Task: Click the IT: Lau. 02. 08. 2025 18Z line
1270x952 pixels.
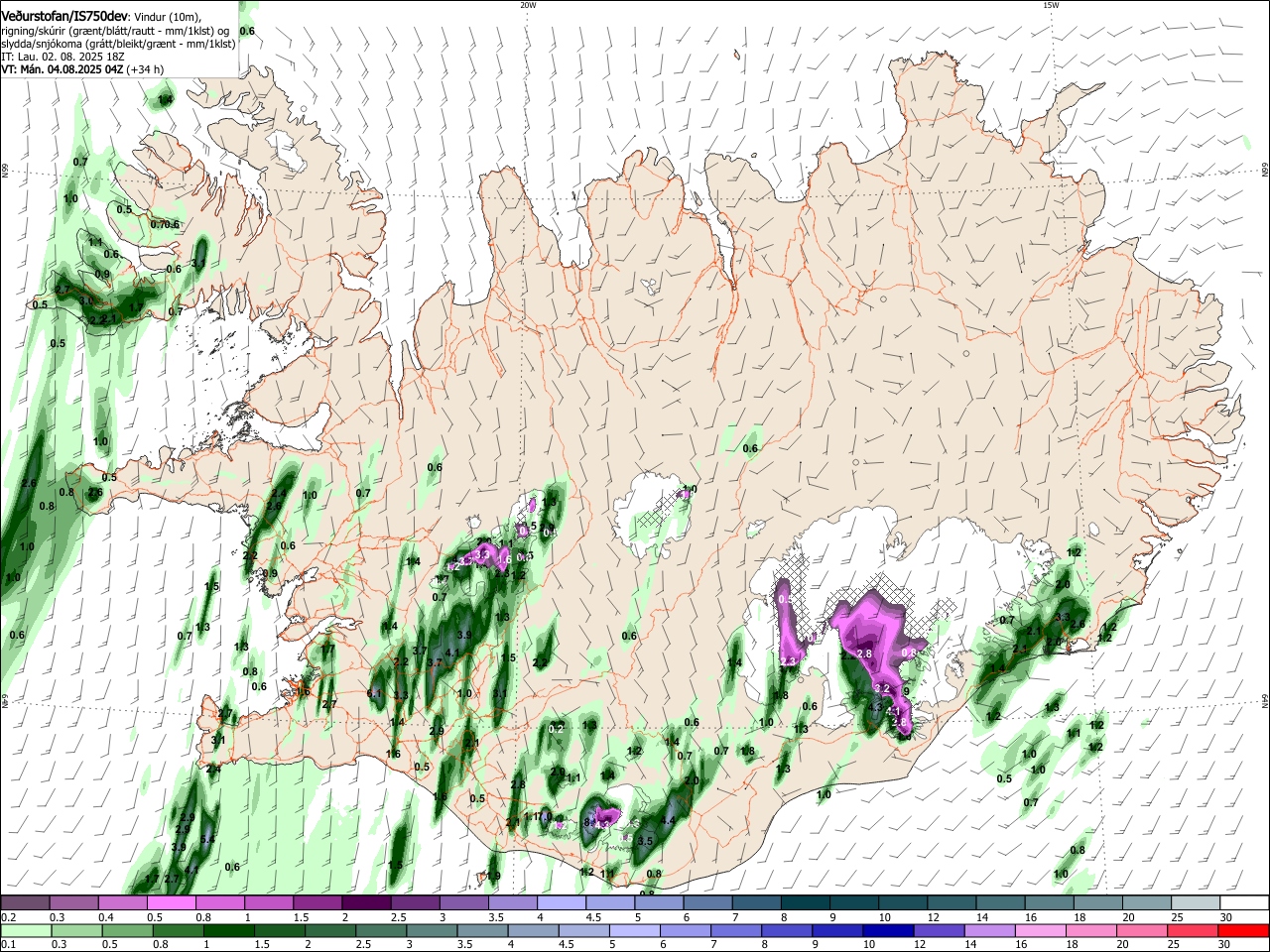Action: (62, 57)
